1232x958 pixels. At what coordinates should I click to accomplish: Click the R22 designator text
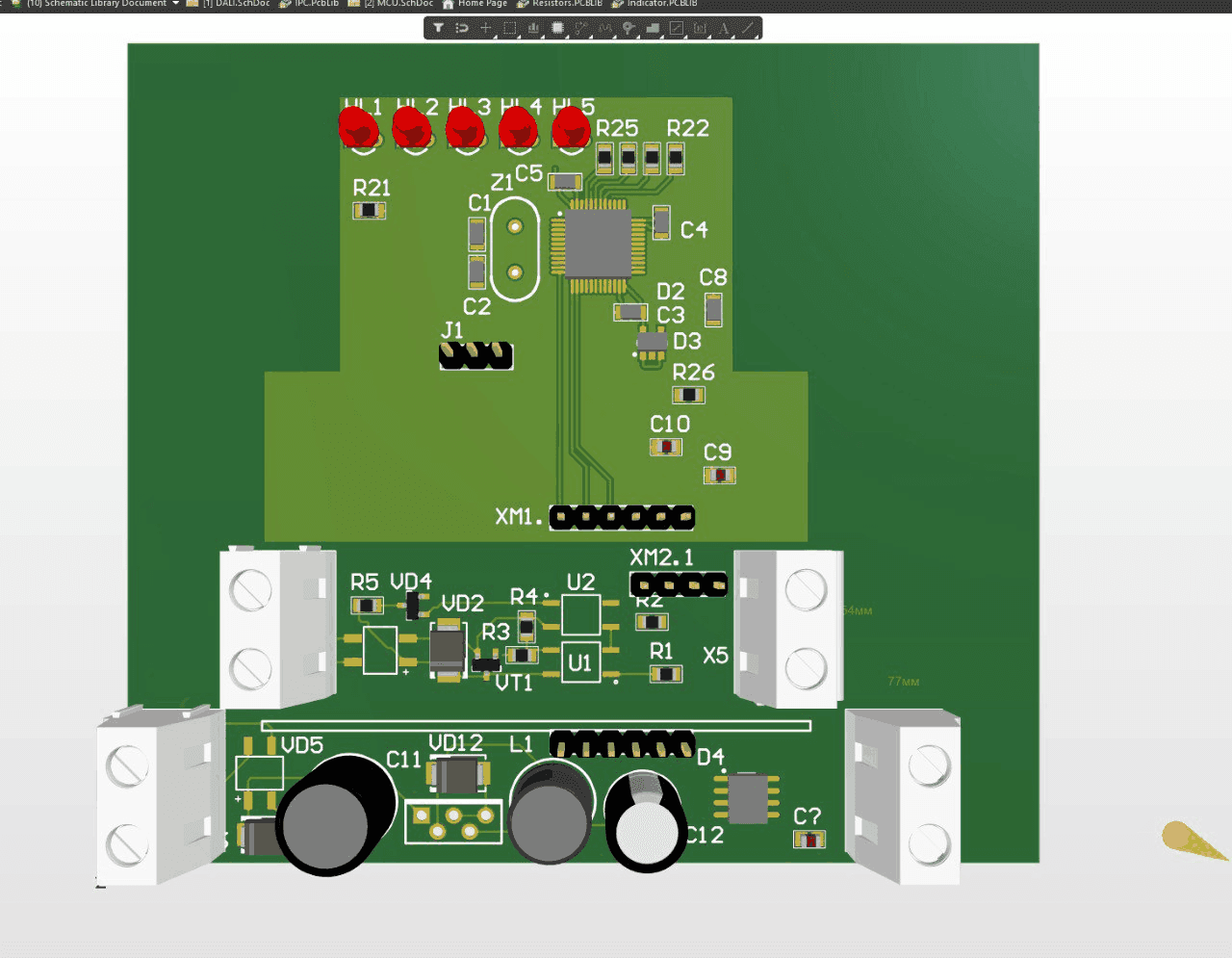687,128
